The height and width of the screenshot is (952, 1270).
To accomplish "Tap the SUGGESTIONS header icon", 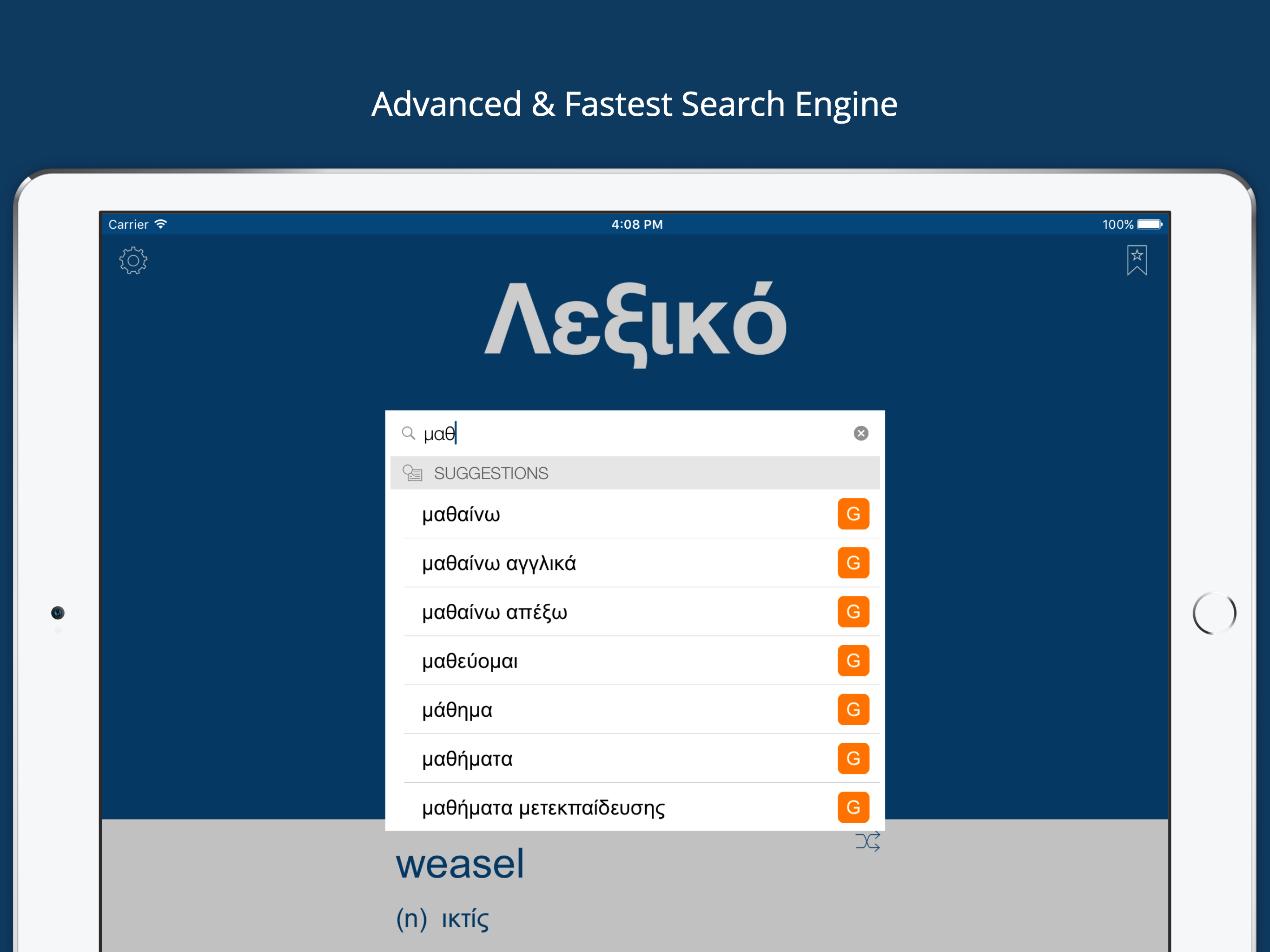I will [x=412, y=473].
